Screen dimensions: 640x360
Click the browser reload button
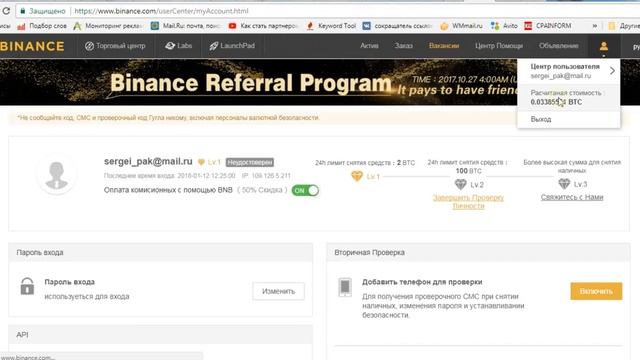point(6,11)
